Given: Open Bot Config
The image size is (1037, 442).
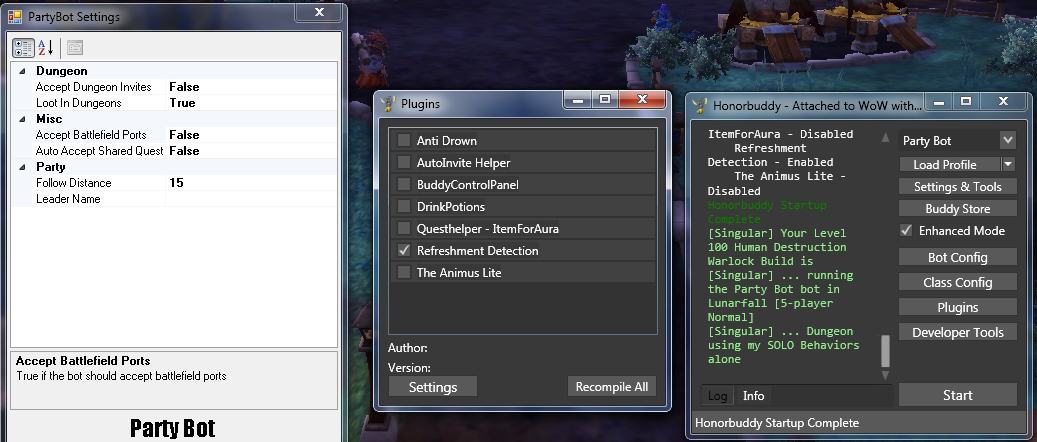Looking at the screenshot, I should point(958,257).
